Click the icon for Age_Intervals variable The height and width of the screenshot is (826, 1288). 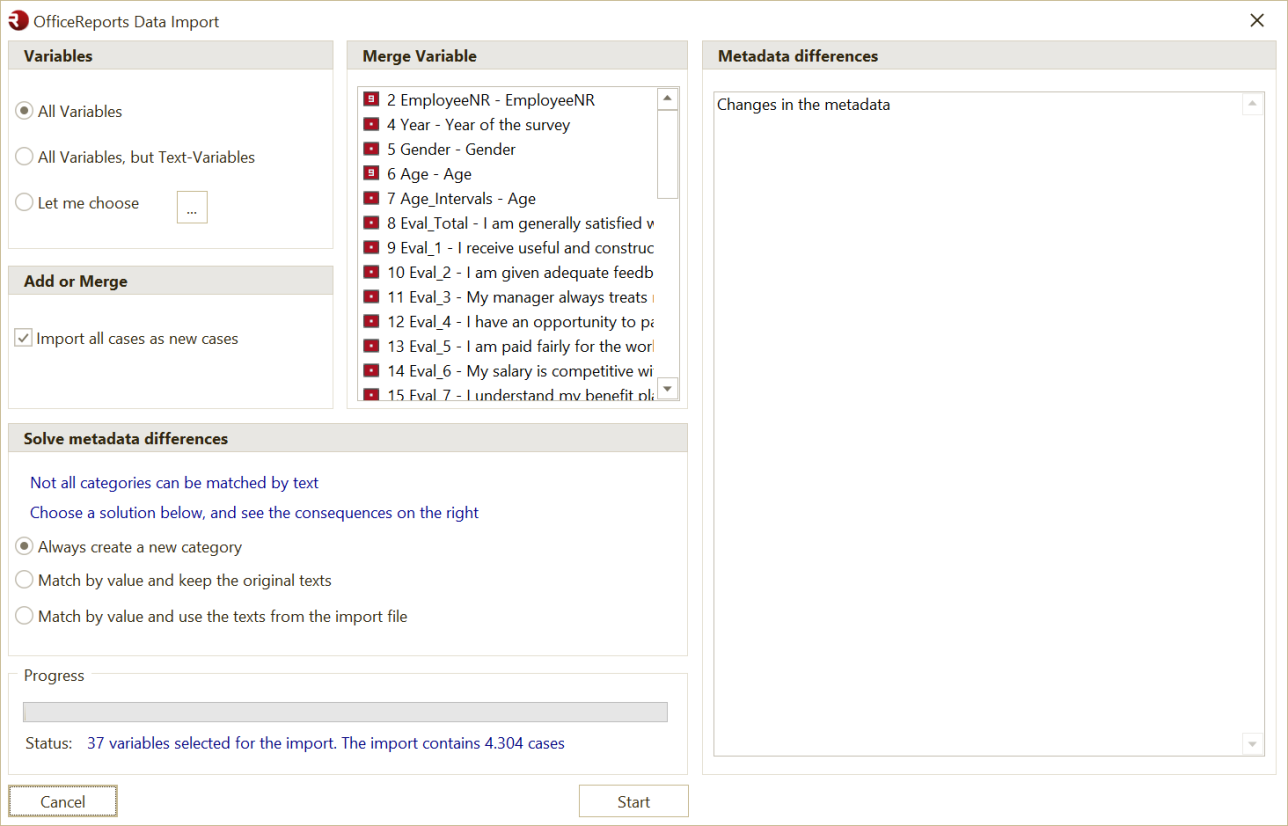371,198
